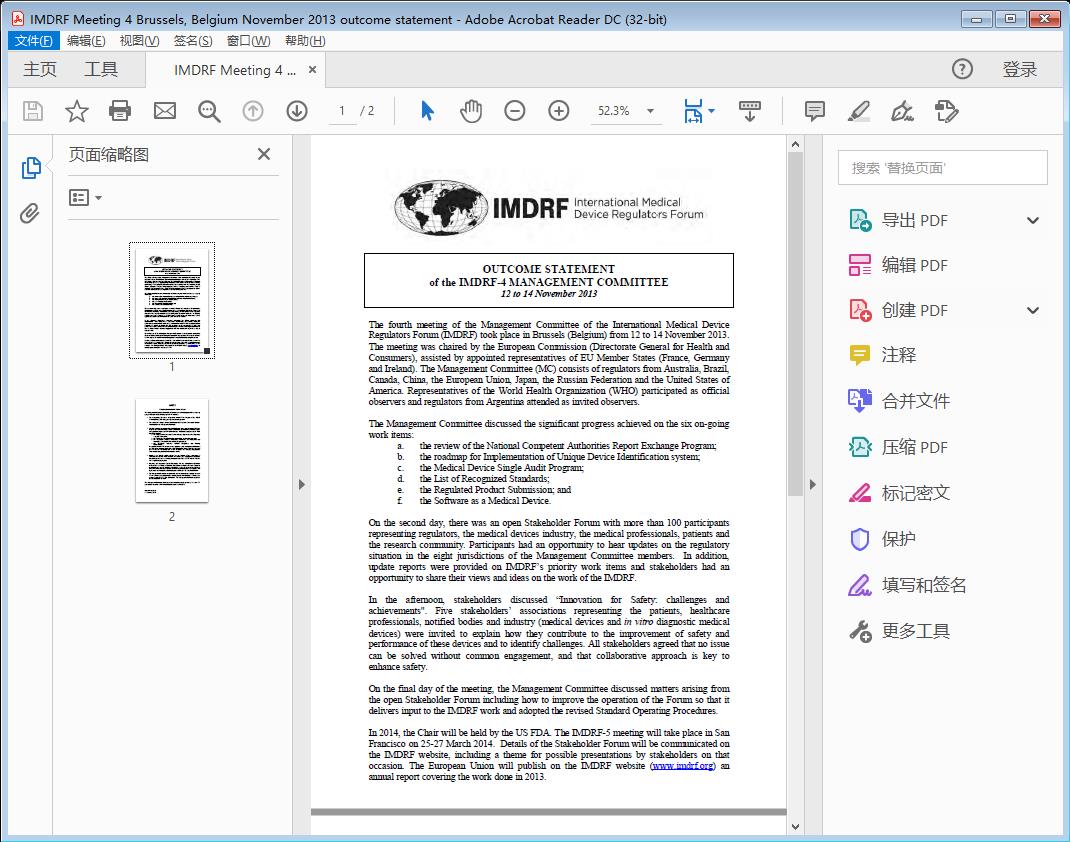This screenshot has height=842, width=1070.
Task: Open the Page Thumbnails sidebar icon
Action: pyautogui.click(x=30, y=166)
